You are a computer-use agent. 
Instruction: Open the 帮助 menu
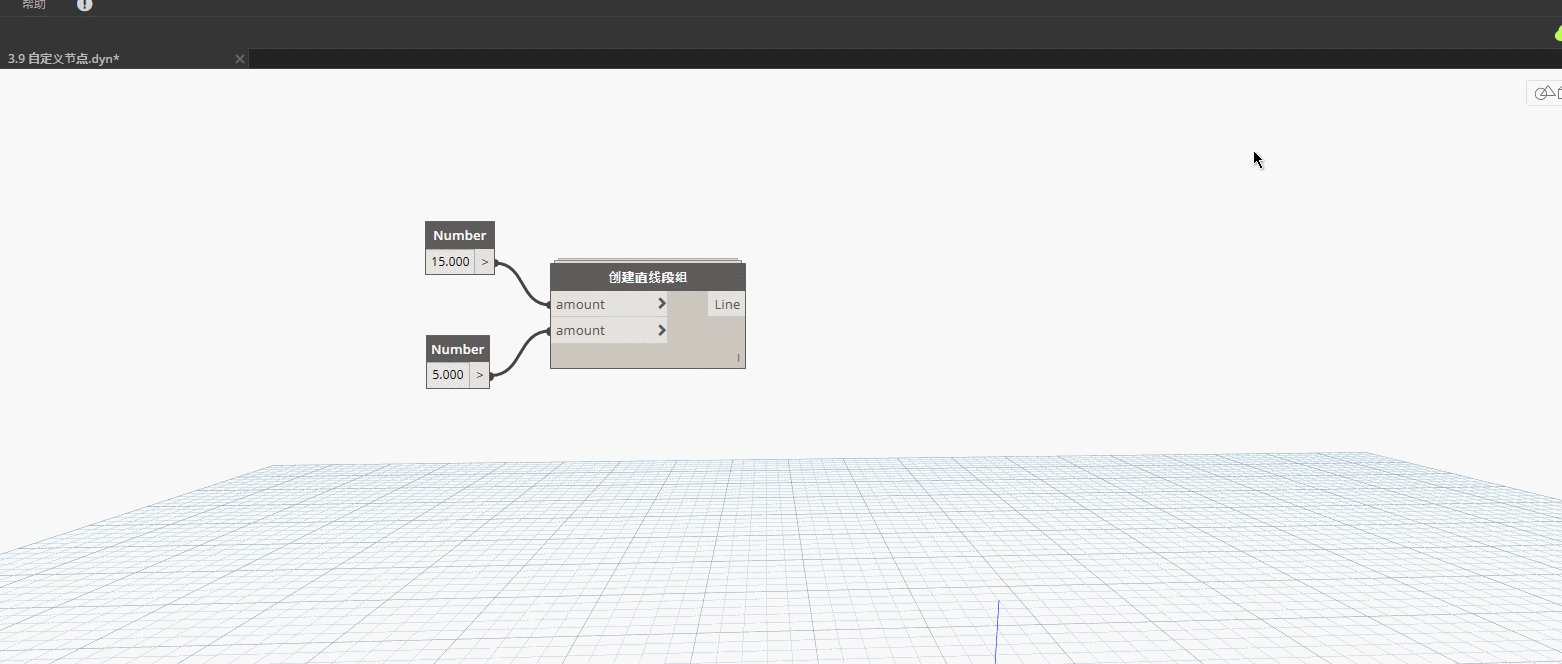click(x=34, y=5)
